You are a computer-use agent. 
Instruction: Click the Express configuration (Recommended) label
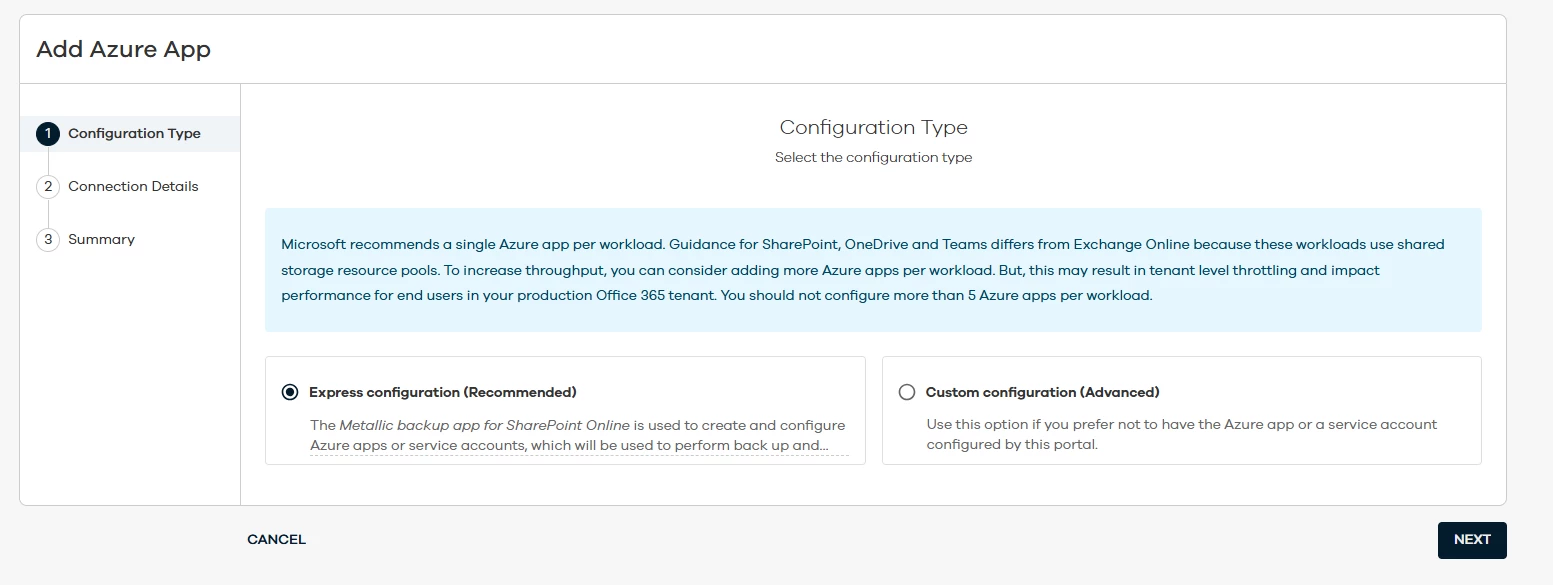tap(442, 393)
